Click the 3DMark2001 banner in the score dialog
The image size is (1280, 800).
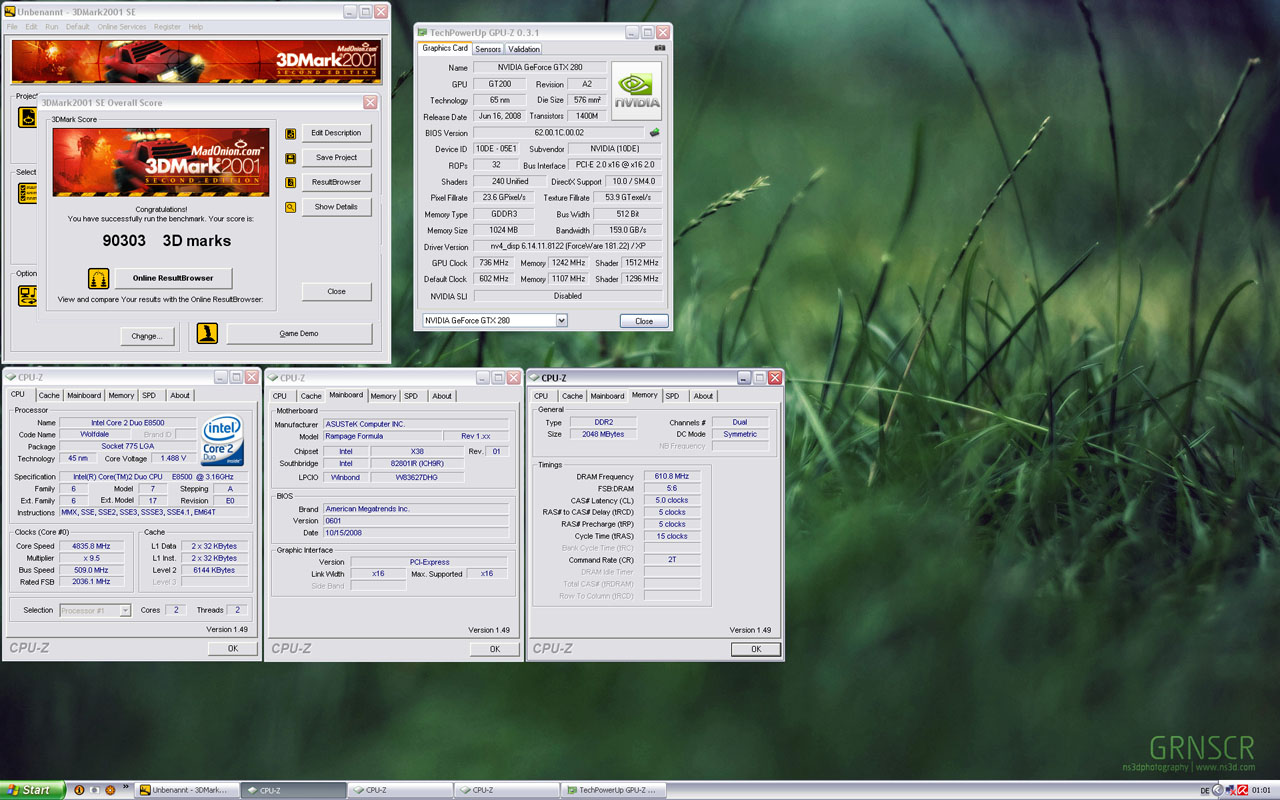pos(161,162)
